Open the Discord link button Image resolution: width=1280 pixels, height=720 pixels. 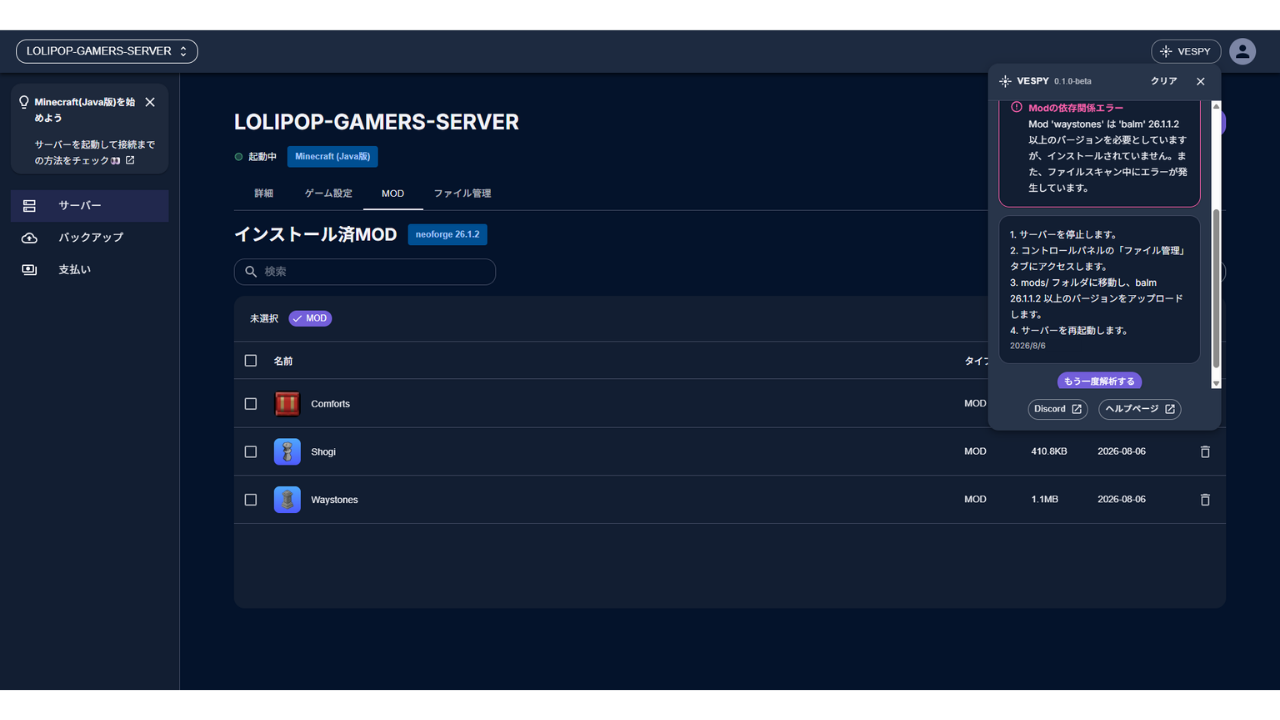click(x=1058, y=409)
